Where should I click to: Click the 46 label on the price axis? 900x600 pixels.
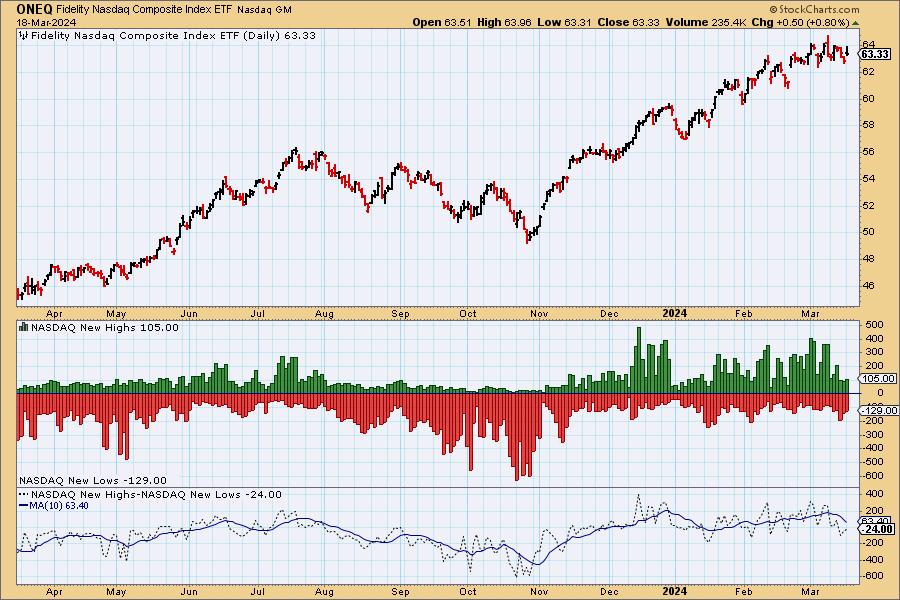tap(868, 285)
